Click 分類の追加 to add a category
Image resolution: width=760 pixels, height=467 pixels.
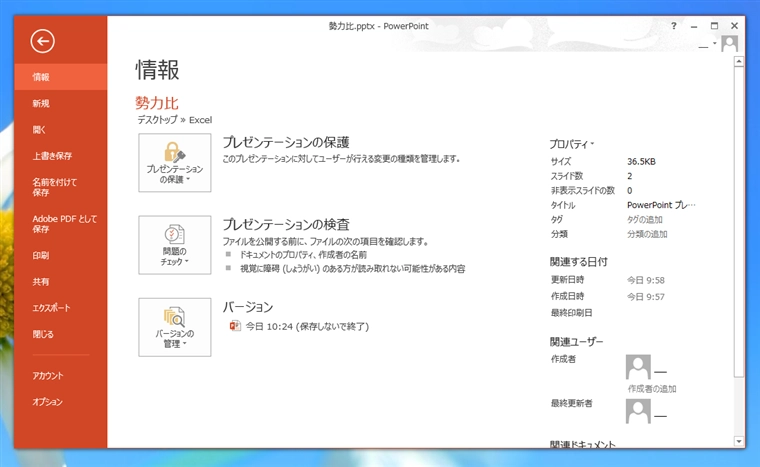(x=647, y=234)
